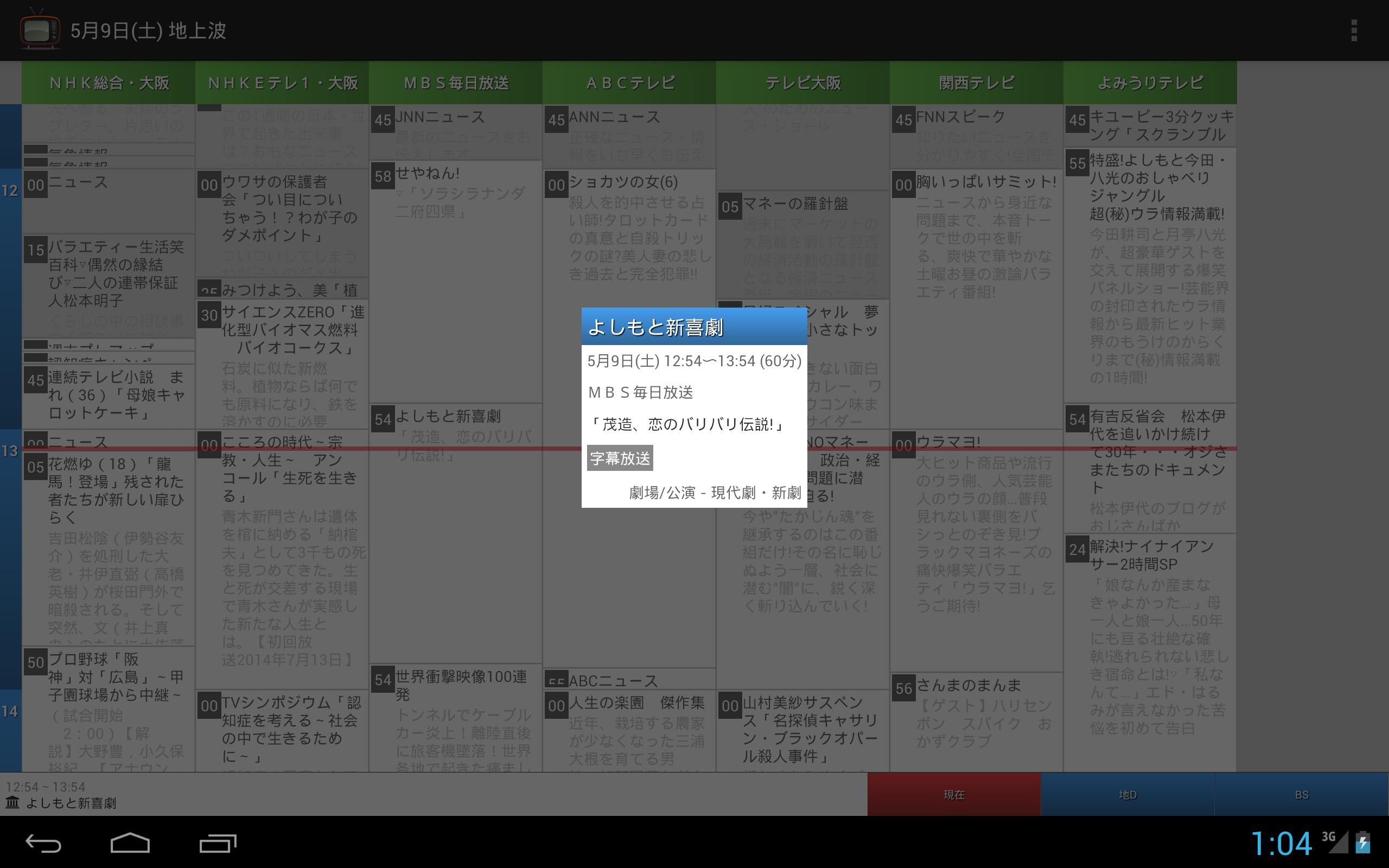Open よしもと新喜劇 in the MBS column
The width and height of the screenshot is (1389, 868).
(456, 533)
